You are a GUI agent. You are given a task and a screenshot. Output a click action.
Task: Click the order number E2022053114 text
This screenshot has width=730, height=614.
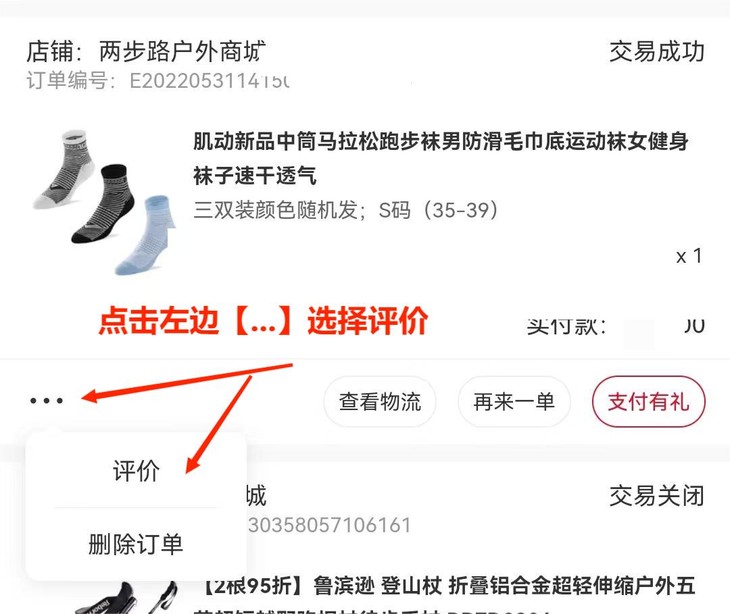pos(158,81)
